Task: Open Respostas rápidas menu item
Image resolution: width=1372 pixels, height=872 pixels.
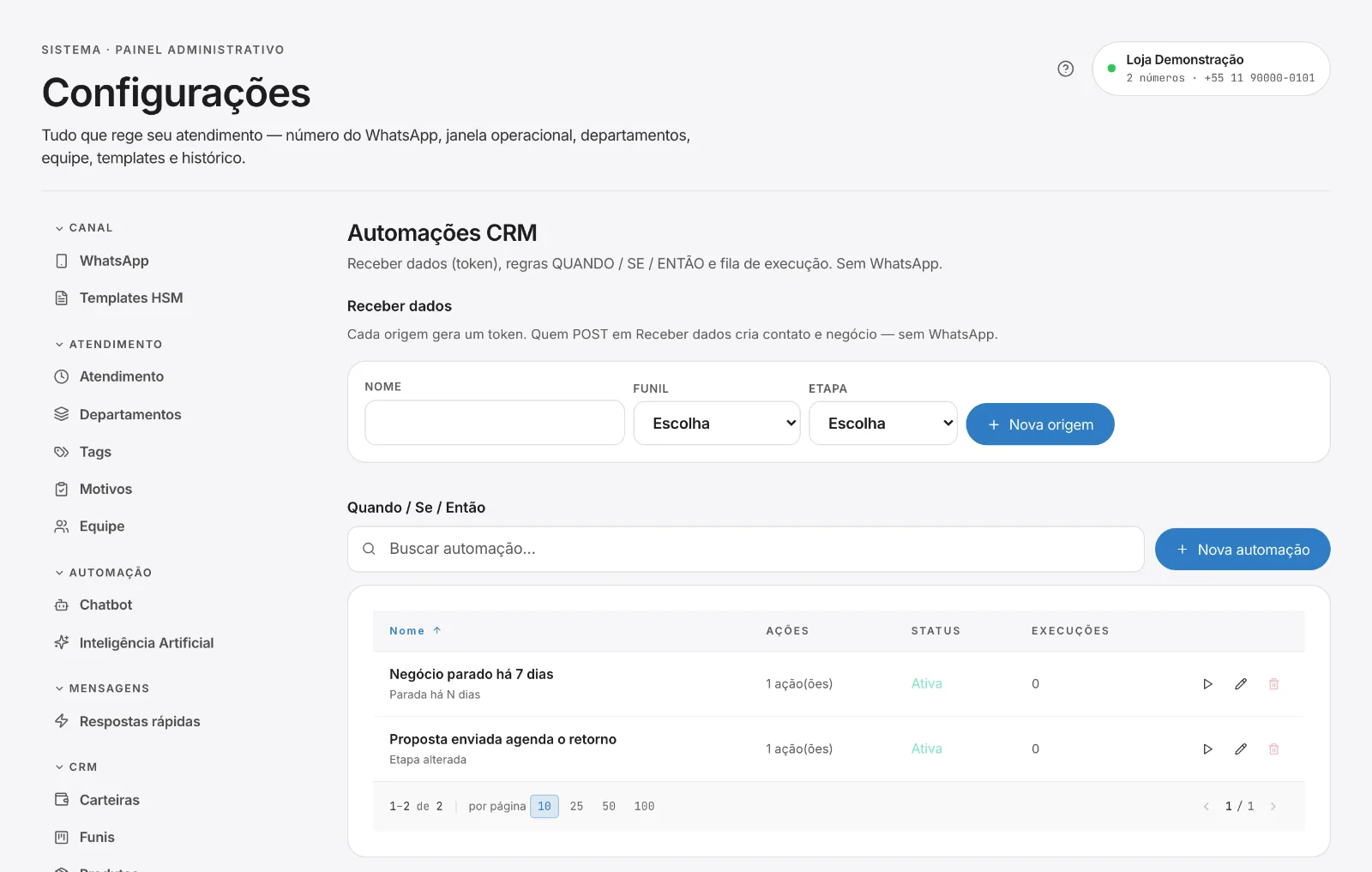Action: (x=140, y=721)
